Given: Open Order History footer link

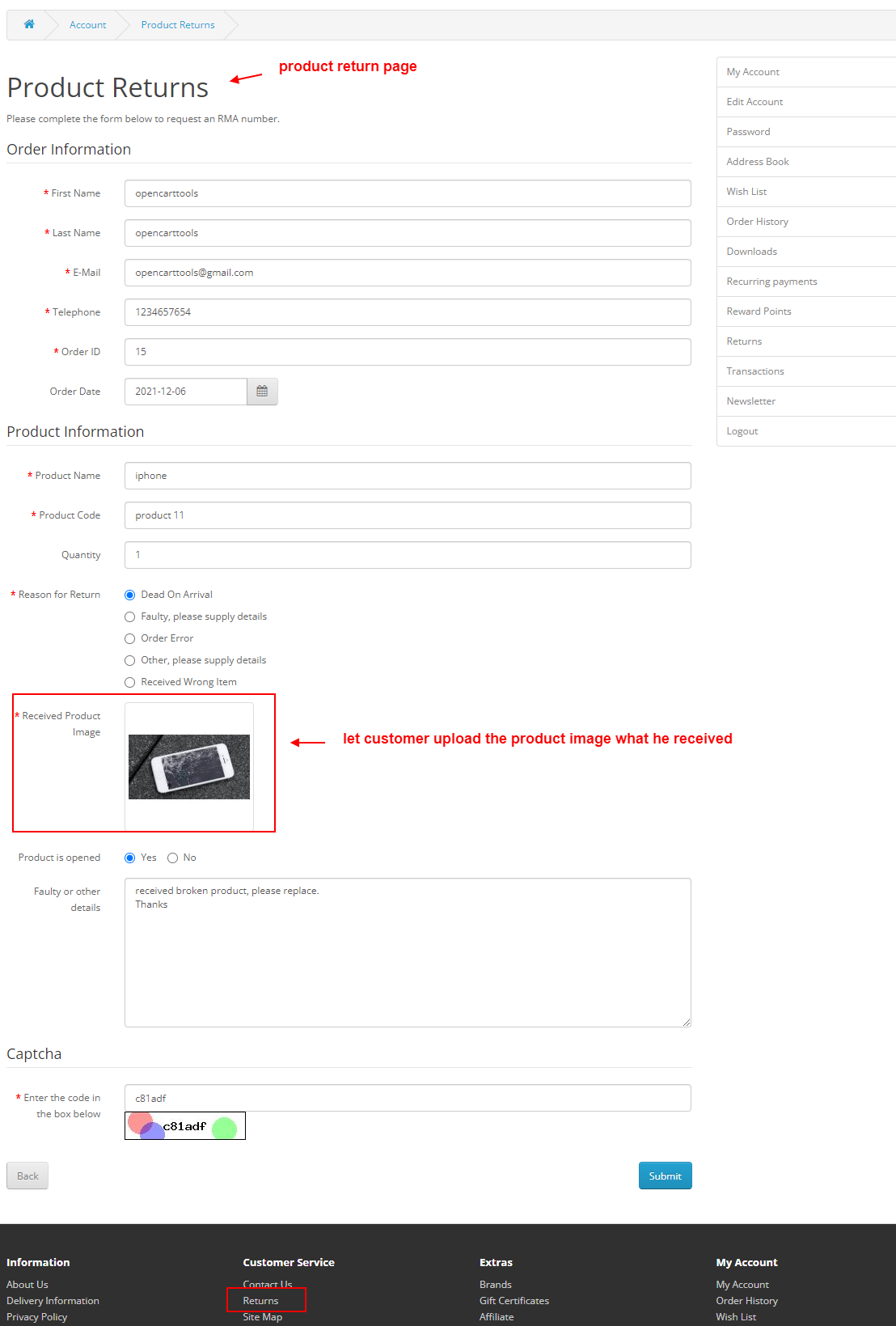Looking at the screenshot, I should pos(747,1300).
